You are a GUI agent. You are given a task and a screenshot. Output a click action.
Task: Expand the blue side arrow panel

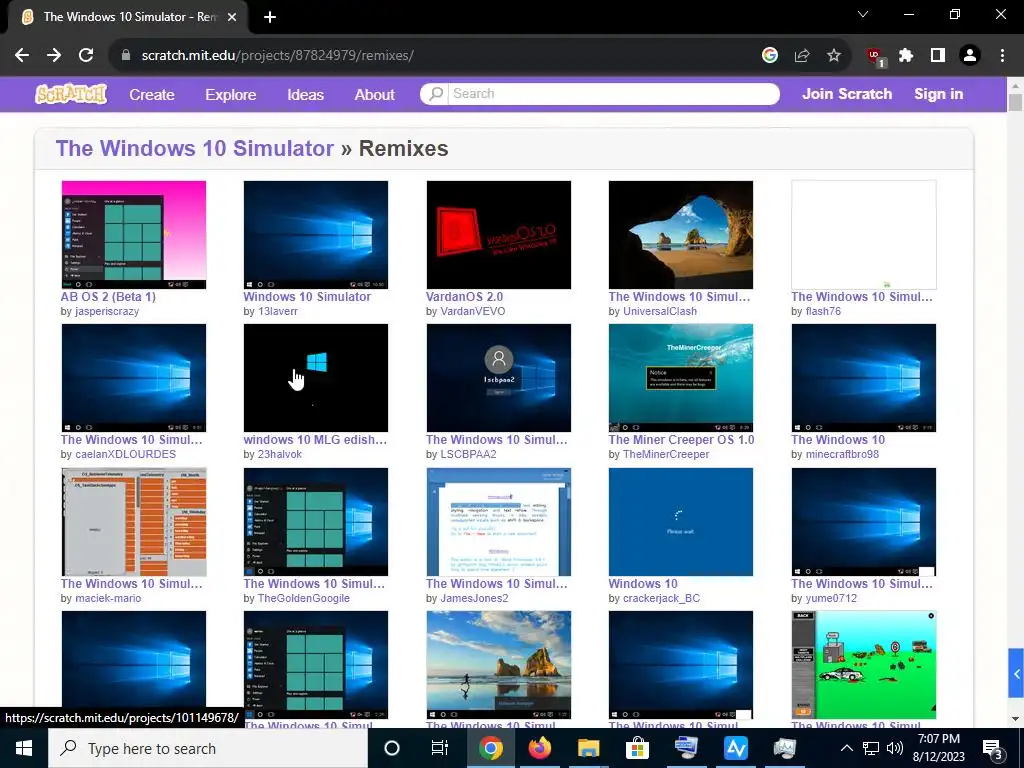click(x=1016, y=673)
